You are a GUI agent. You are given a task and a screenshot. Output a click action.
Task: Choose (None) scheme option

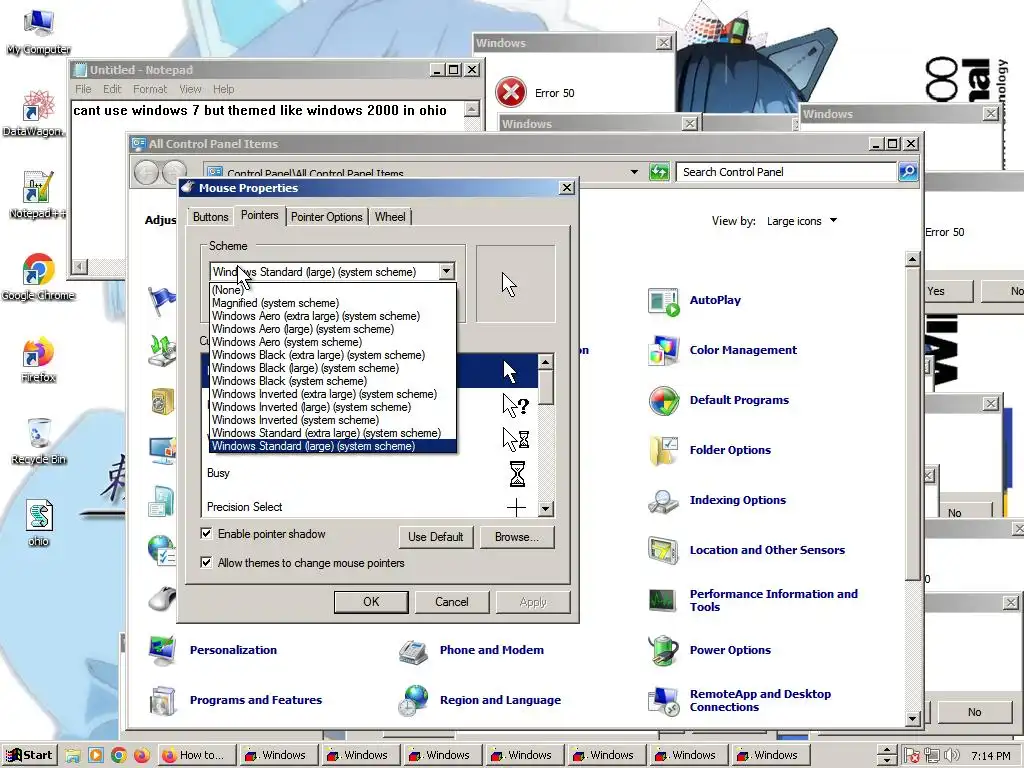[332, 290]
